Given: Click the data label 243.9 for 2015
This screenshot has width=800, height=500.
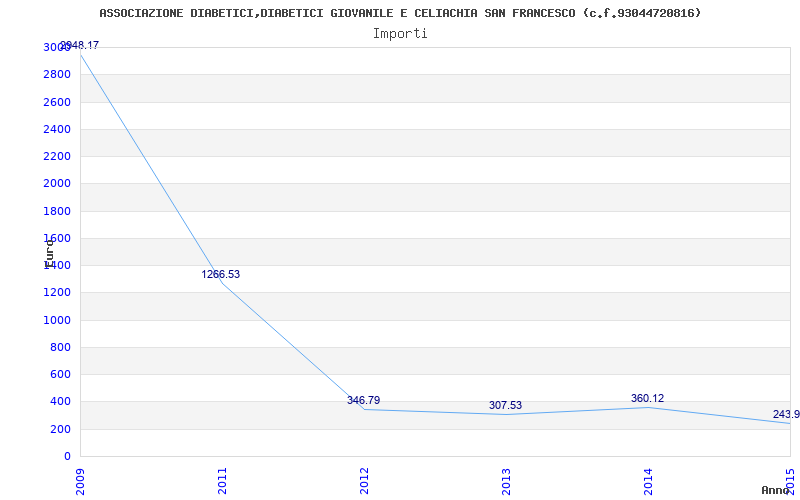Looking at the screenshot, I should (x=786, y=414).
